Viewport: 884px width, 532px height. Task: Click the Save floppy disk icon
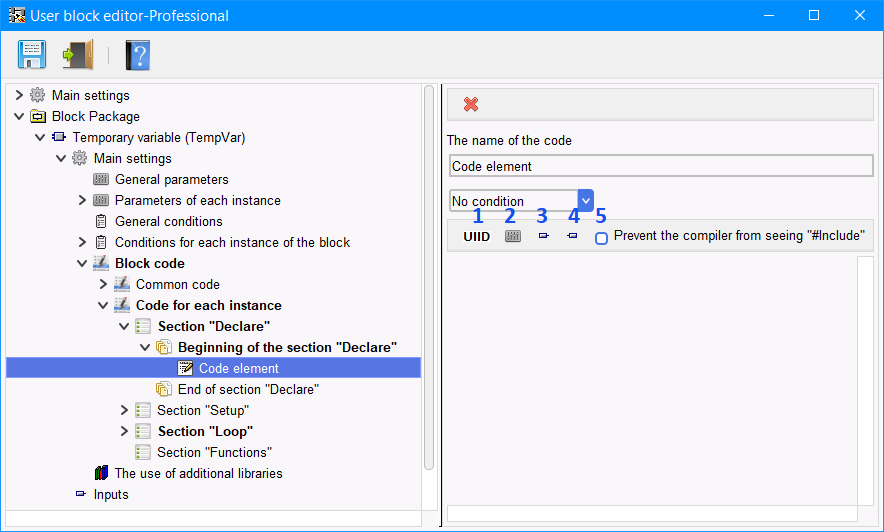point(32,55)
